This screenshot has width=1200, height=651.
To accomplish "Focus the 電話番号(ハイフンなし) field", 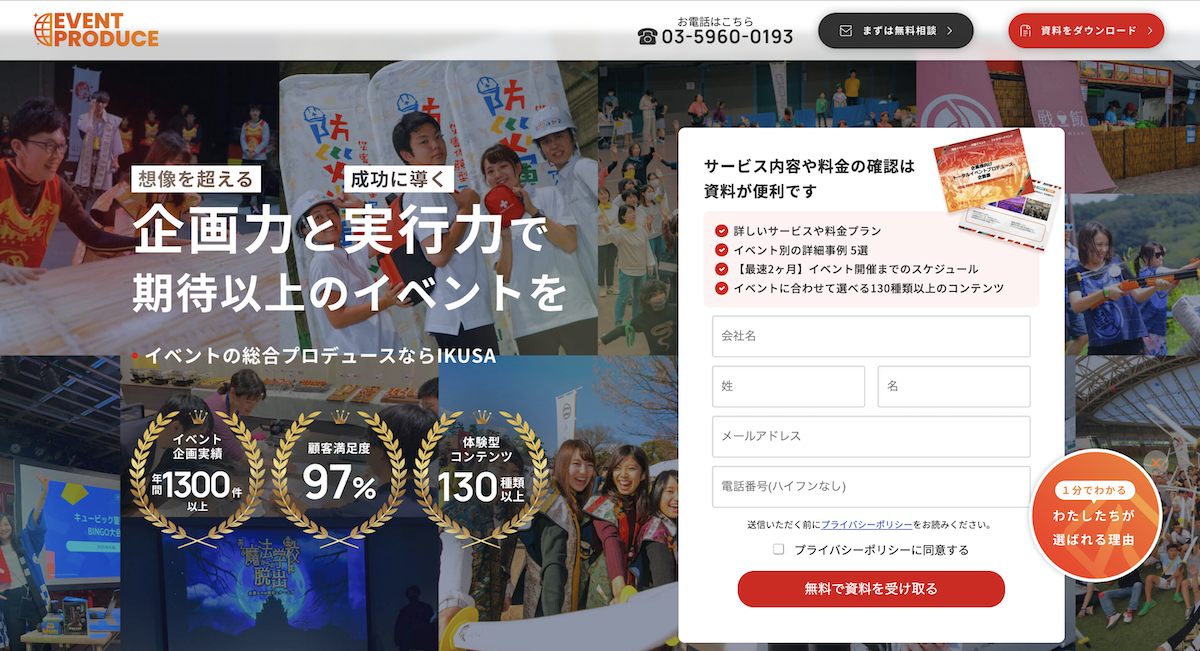I will 871,486.
